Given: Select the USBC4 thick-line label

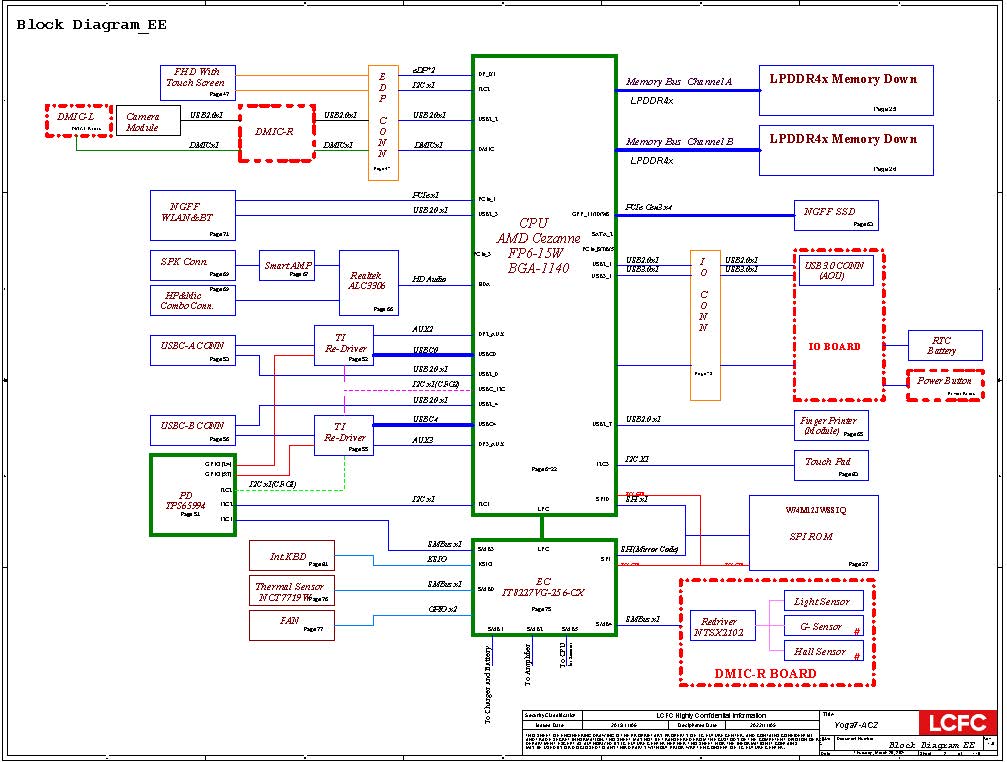Looking at the screenshot, I should (x=426, y=420).
